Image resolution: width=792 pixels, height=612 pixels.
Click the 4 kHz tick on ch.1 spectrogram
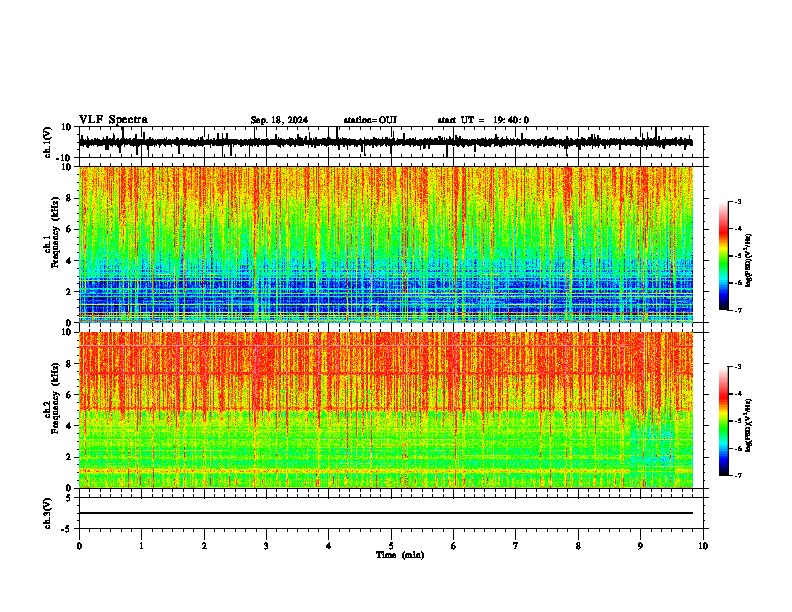point(69,261)
